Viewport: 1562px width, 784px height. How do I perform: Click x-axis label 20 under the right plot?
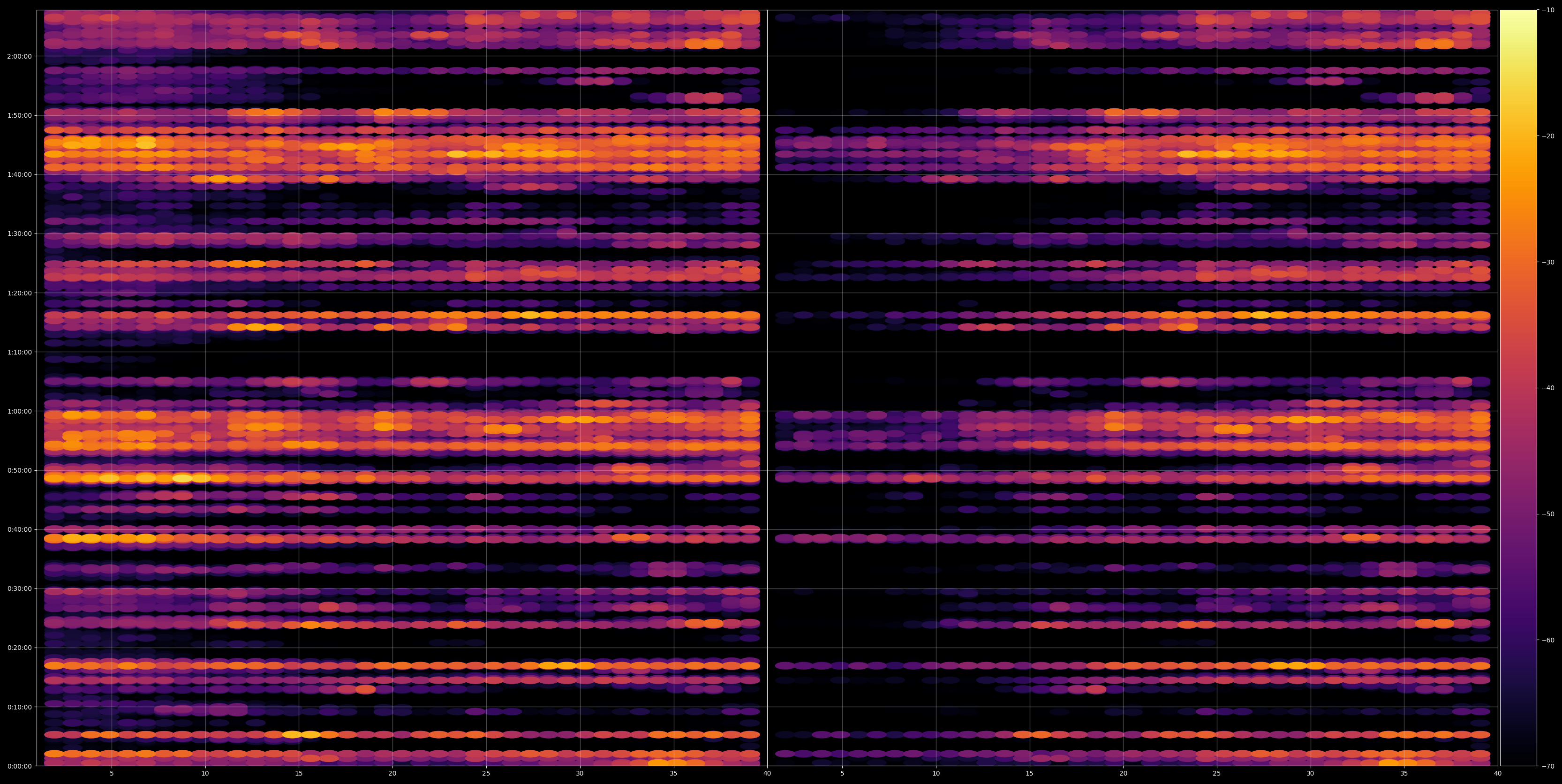click(1123, 774)
